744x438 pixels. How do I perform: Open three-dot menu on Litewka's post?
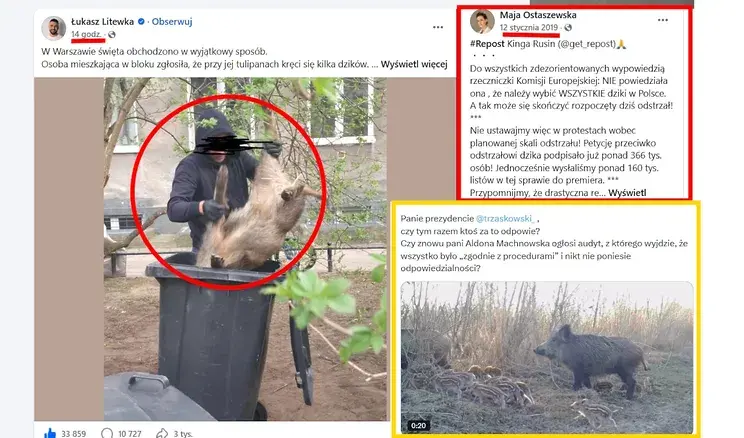tap(437, 28)
